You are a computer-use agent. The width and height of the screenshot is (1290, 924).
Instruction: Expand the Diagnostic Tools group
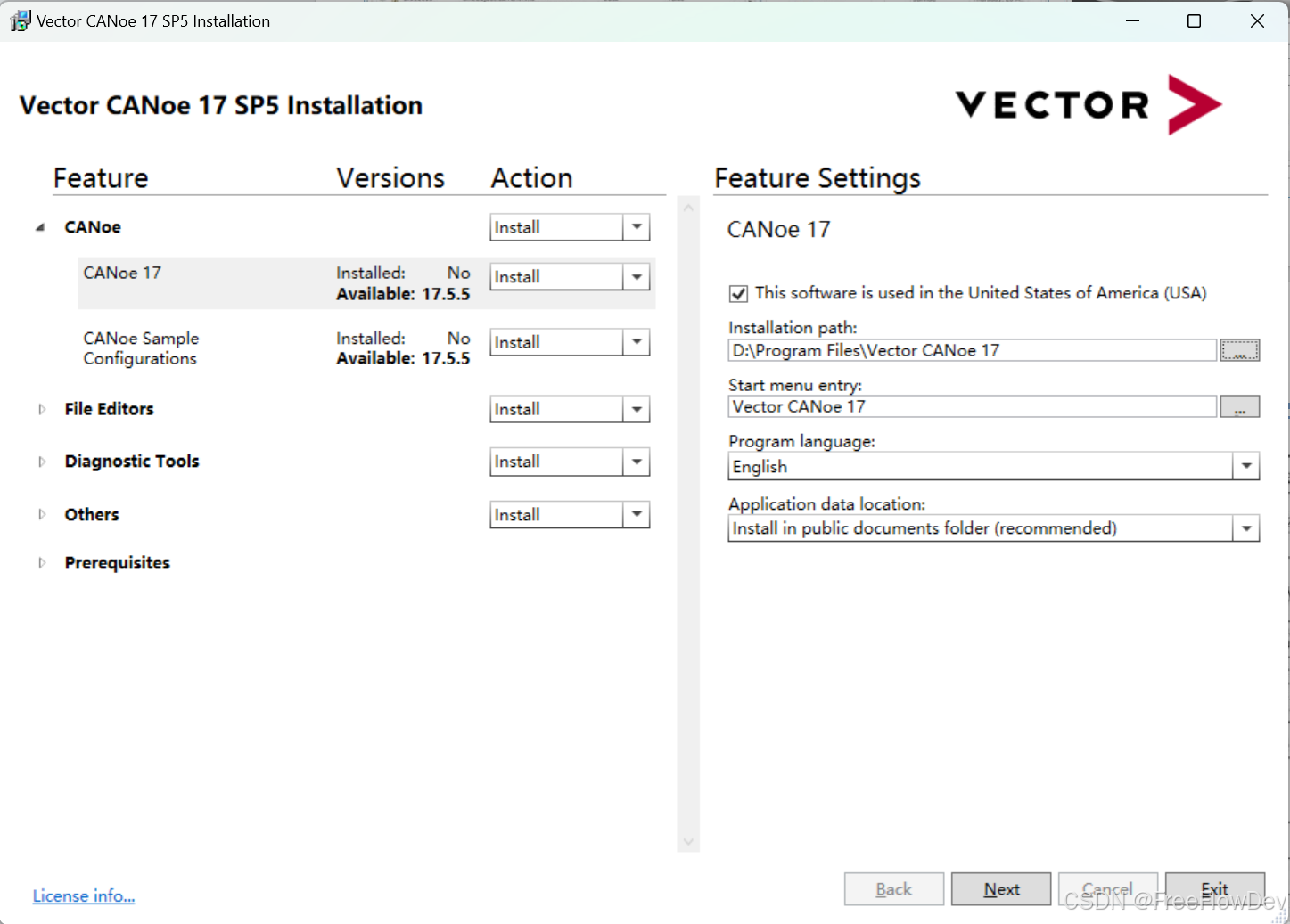pyautogui.click(x=41, y=462)
